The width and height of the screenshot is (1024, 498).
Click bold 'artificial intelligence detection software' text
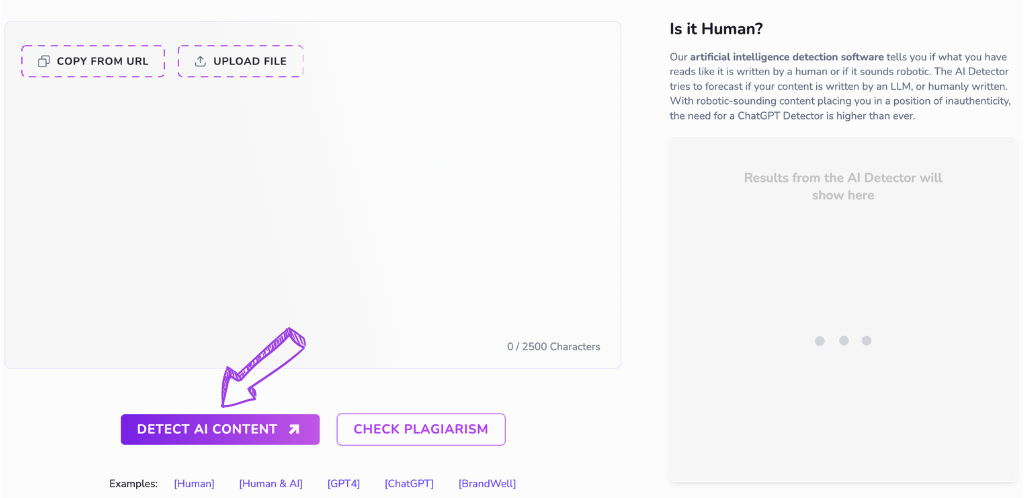click(786, 57)
